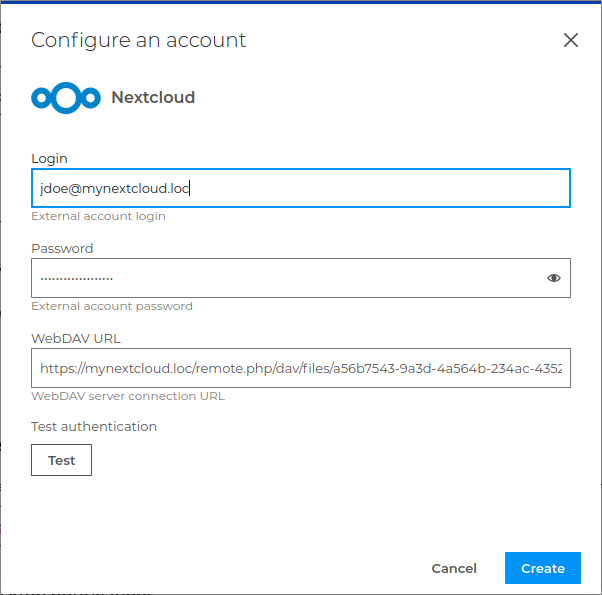Screen dimensions: 602x595
Task: Show password with the eye icon
Action: pos(554,278)
